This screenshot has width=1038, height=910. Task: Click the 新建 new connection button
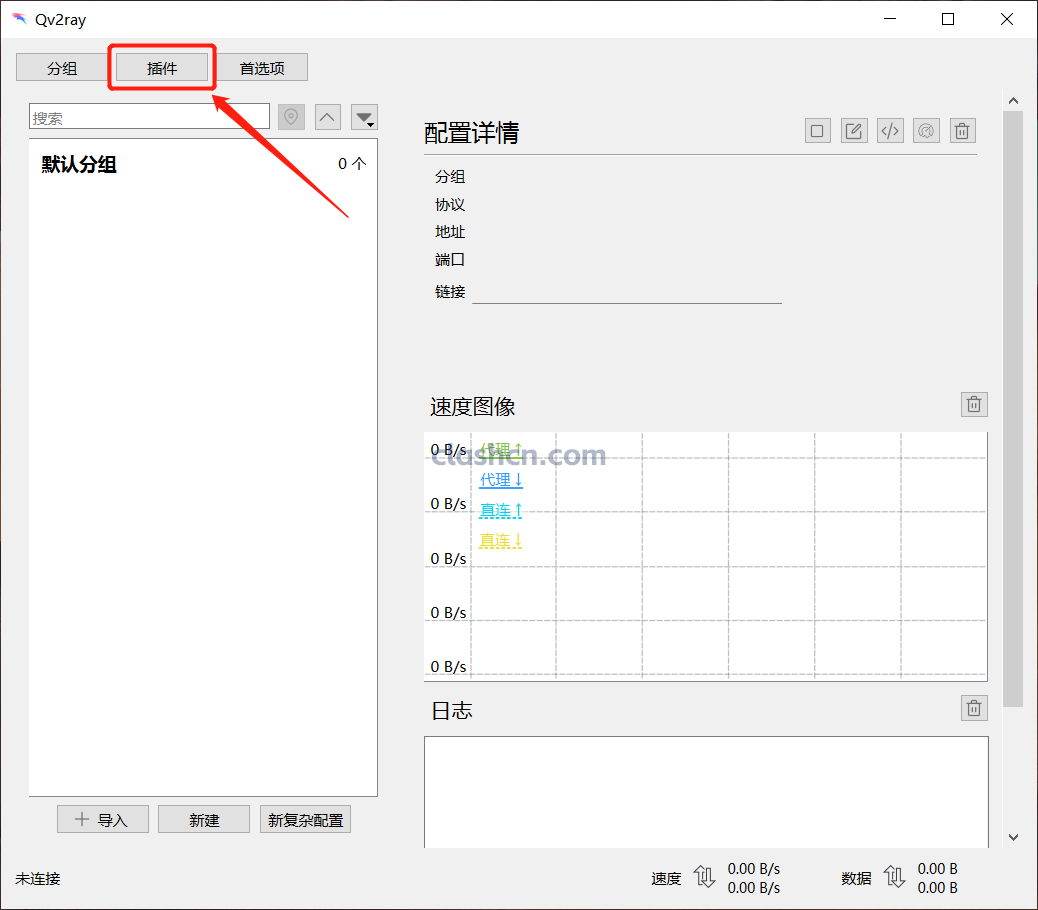[204, 819]
